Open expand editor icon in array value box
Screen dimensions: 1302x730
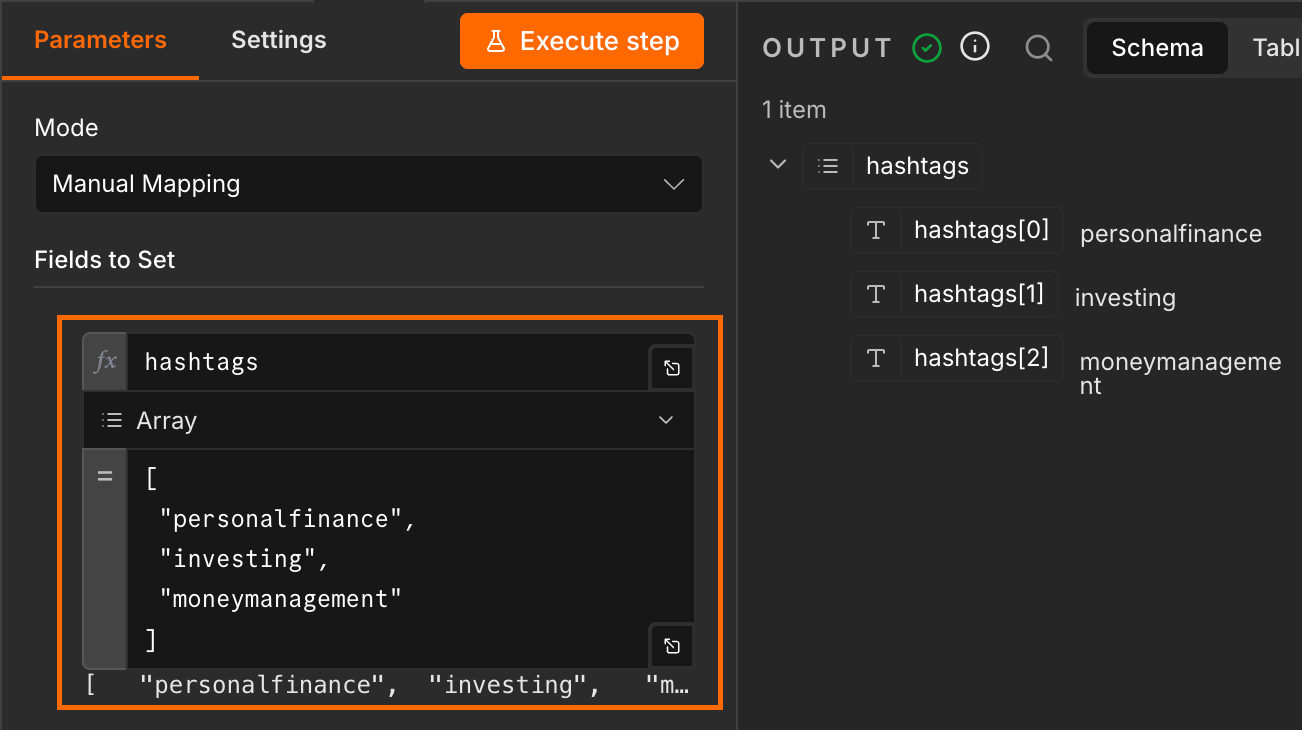672,646
